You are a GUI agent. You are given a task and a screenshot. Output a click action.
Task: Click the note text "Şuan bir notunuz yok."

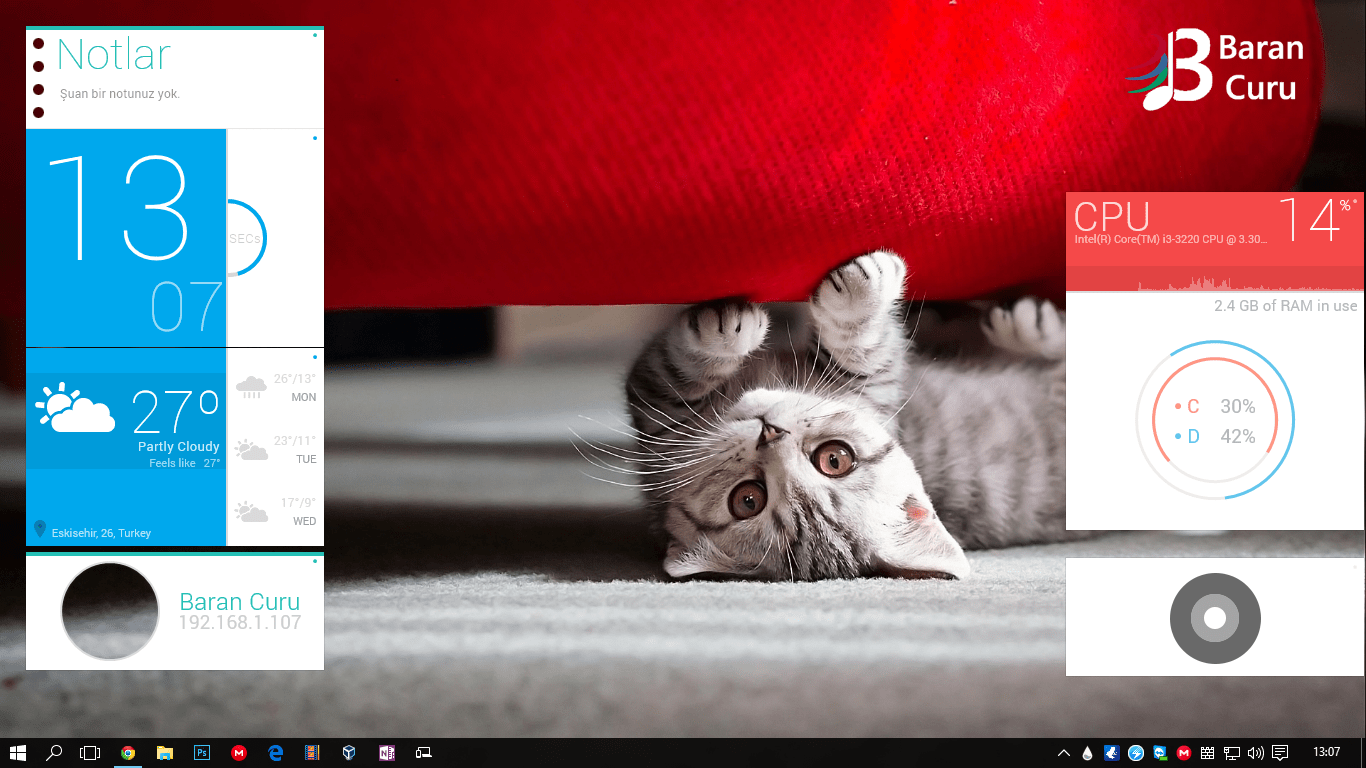120,94
